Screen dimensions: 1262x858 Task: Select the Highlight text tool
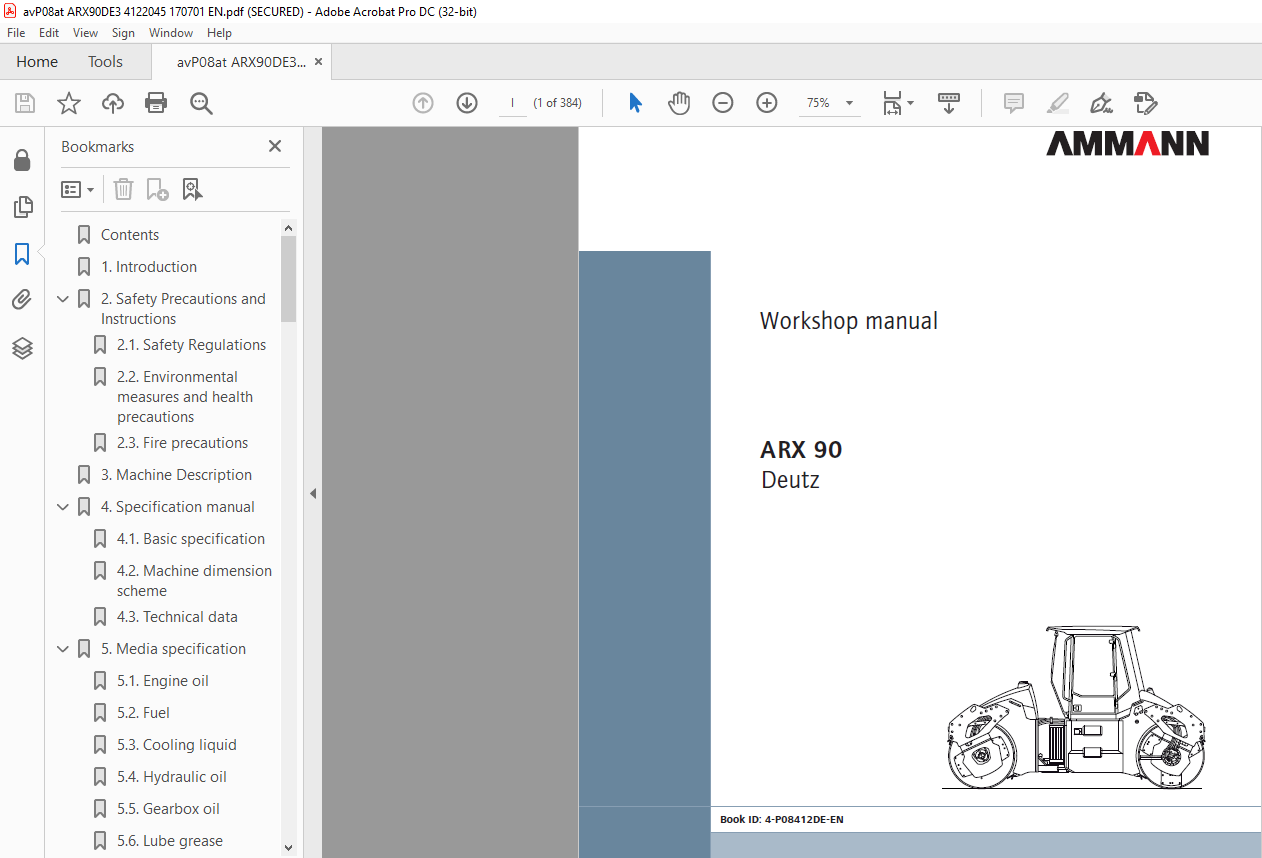(1058, 103)
